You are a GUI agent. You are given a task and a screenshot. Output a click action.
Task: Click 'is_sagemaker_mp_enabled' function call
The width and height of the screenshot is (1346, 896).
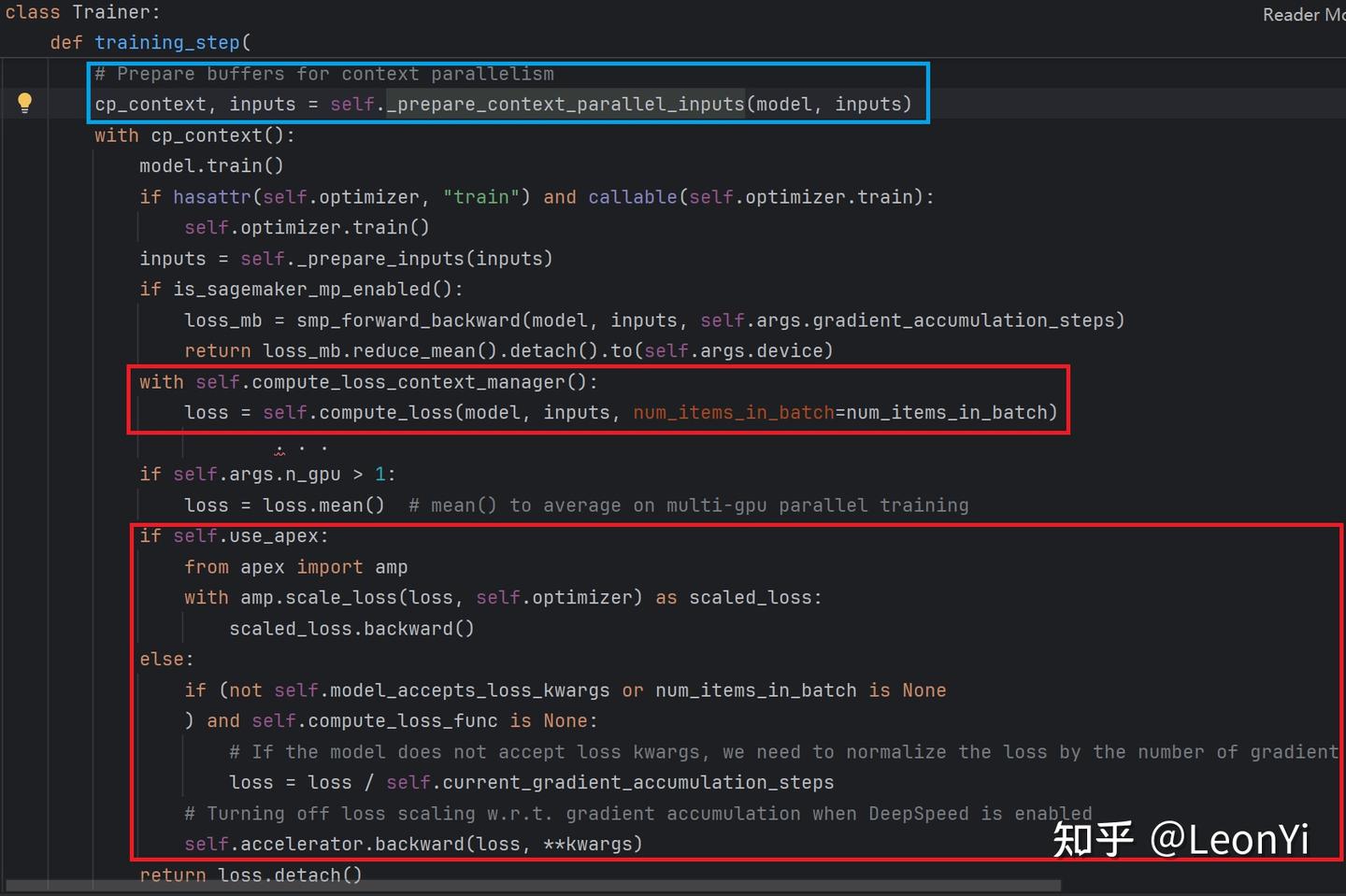pyautogui.click(x=302, y=290)
